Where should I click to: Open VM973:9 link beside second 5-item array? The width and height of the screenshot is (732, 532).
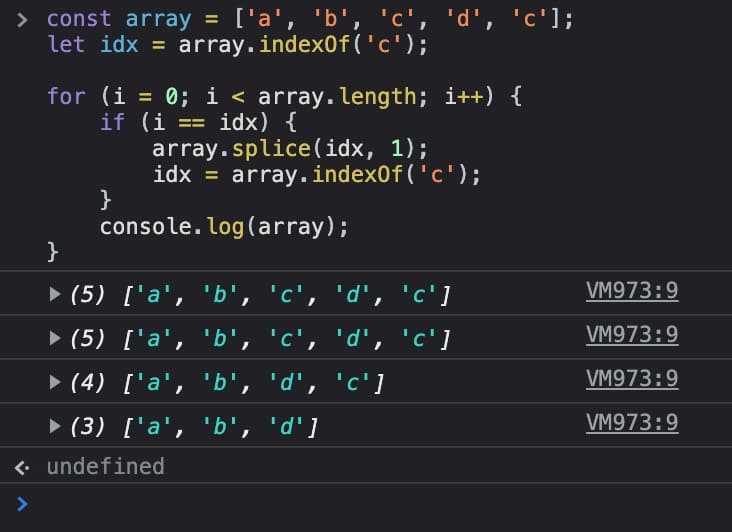[632, 335]
